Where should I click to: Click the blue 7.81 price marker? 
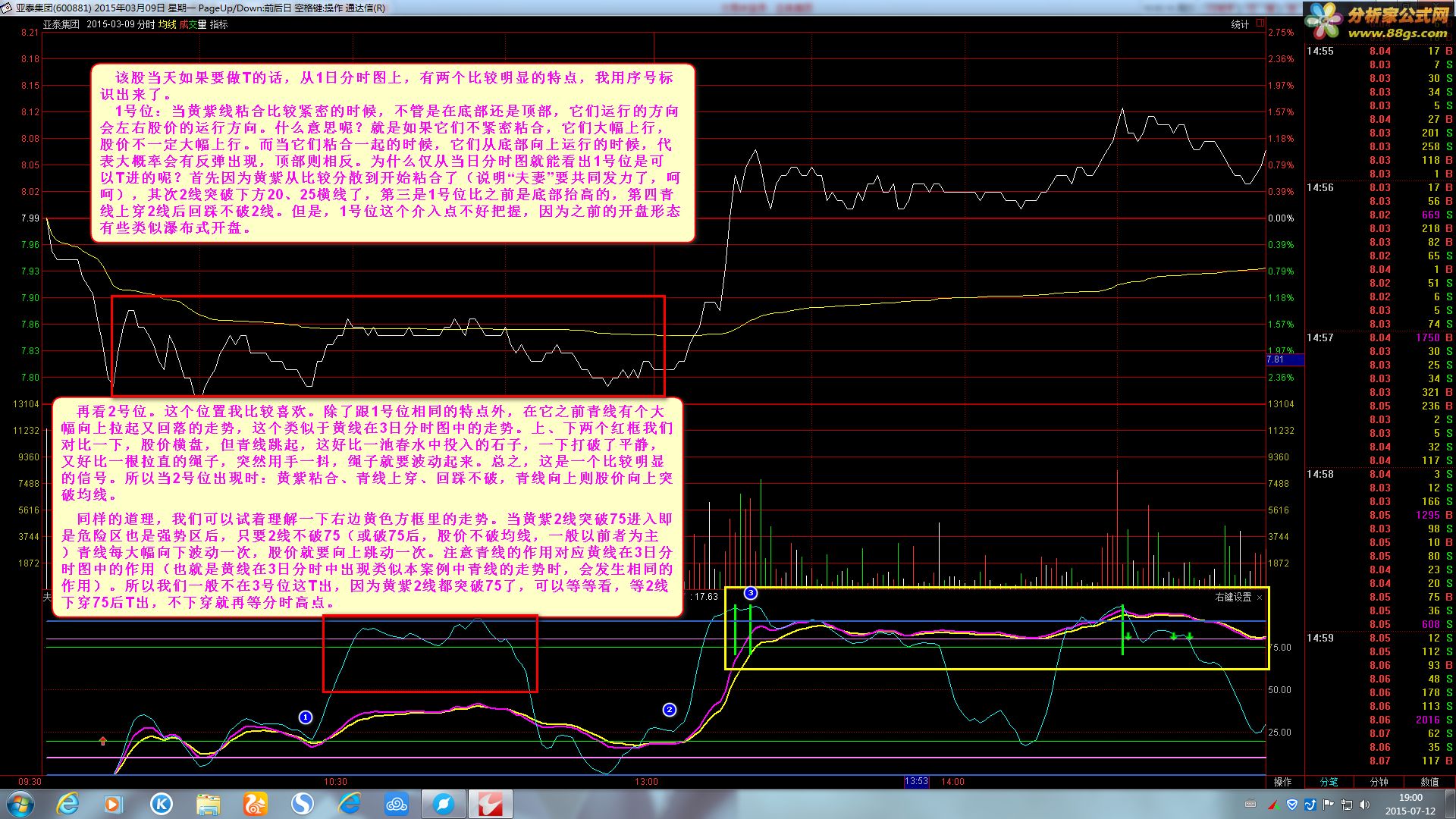coord(1285,359)
